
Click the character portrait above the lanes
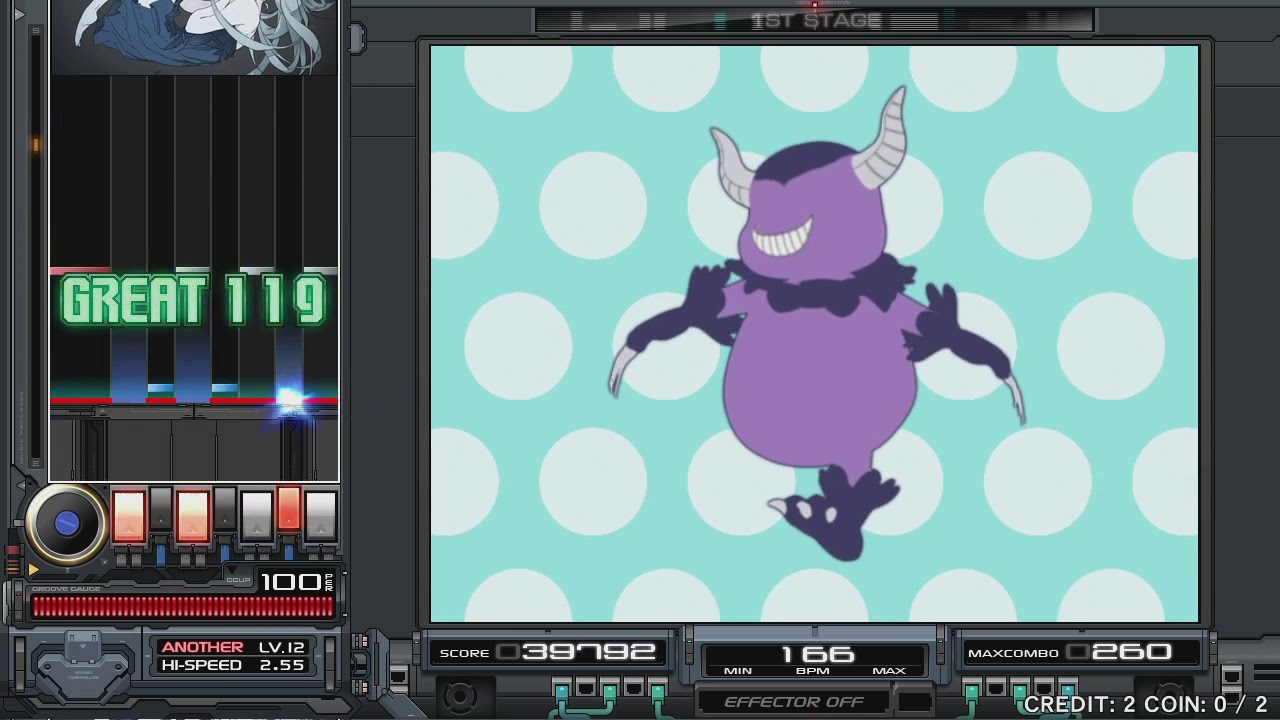tap(194, 37)
